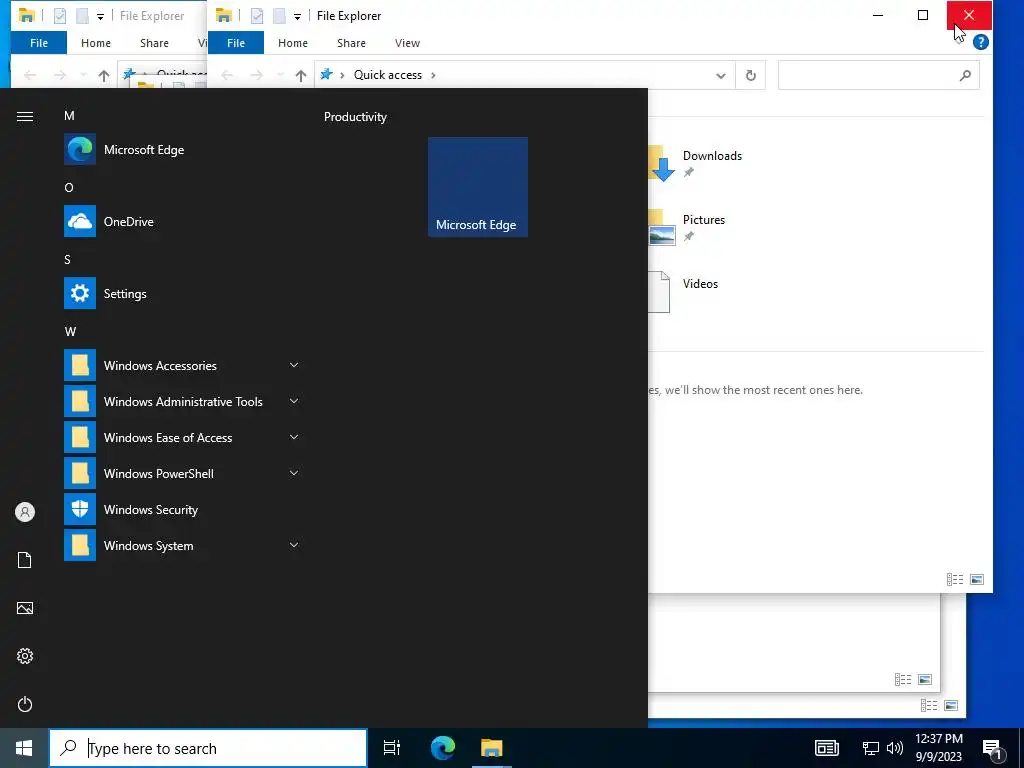Jump to letter W section header
Image resolution: width=1024 pixels, height=768 pixels.
tap(70, 332)
